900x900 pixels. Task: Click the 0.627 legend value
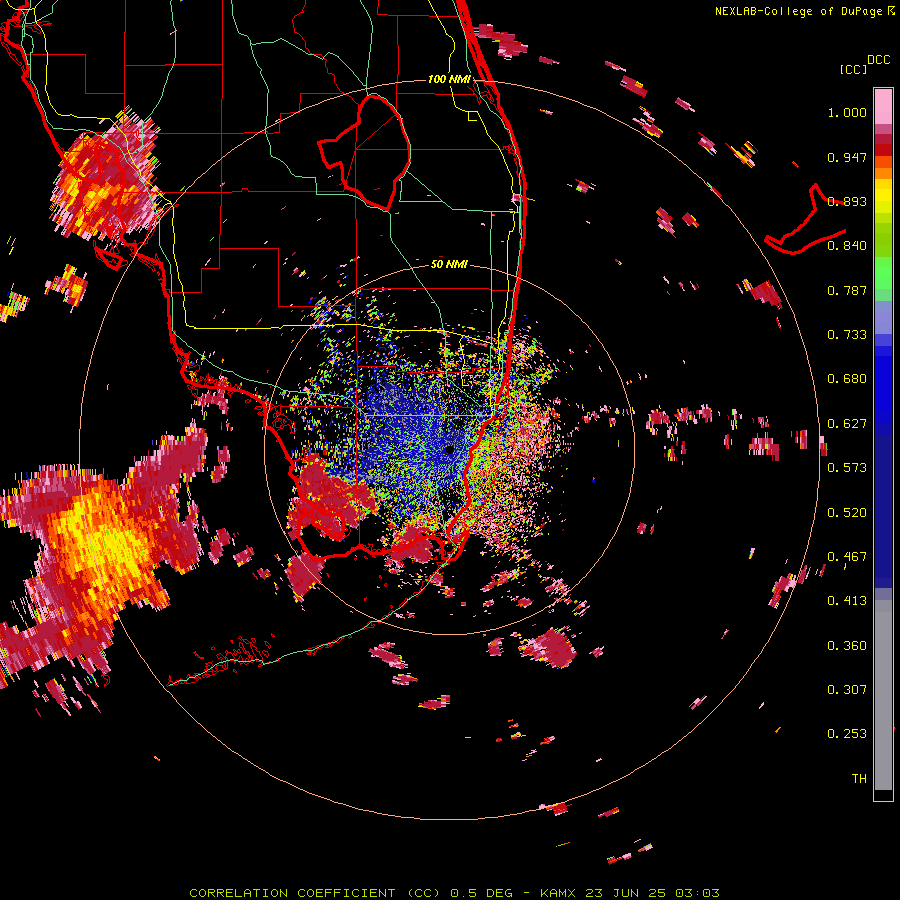(x=847, y=424)
